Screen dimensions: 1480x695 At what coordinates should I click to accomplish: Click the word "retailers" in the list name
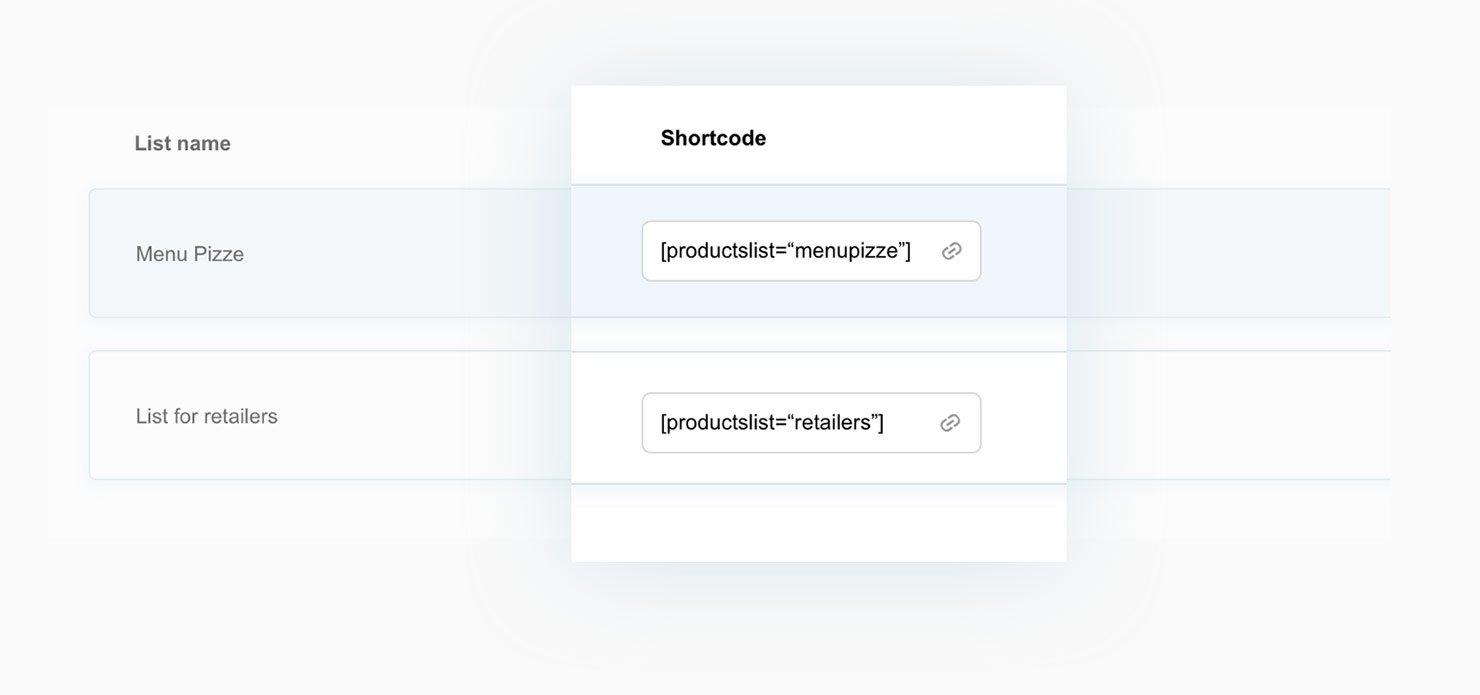tap(241, 416)
